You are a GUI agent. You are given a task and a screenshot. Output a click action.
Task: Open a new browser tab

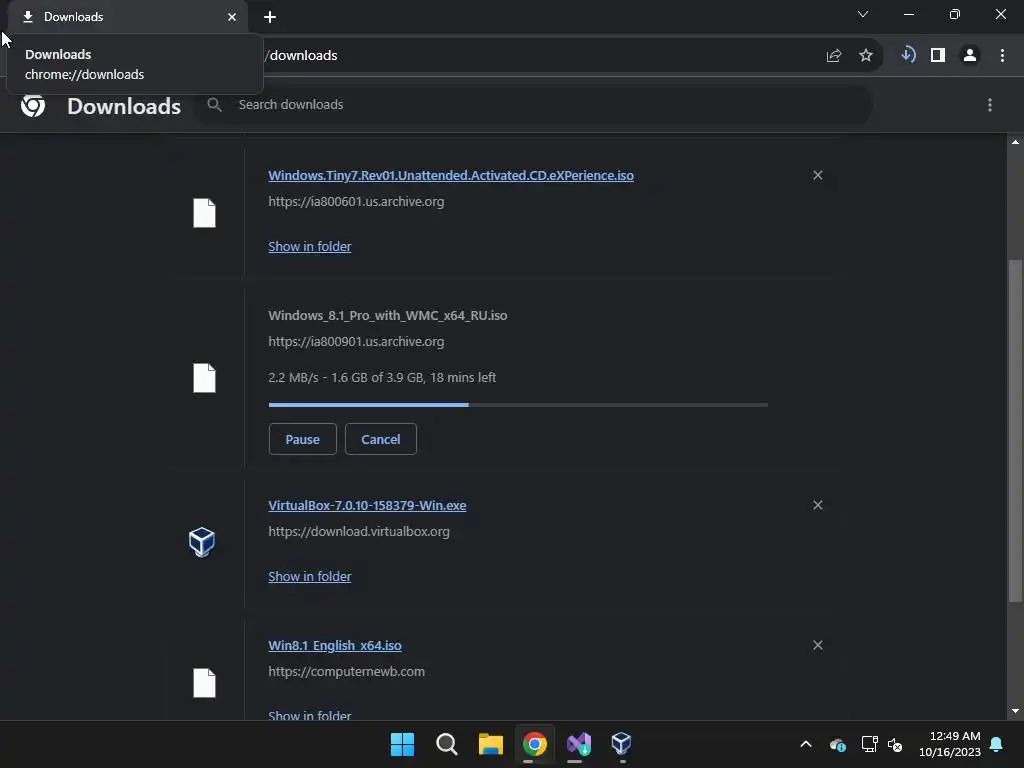270,17
